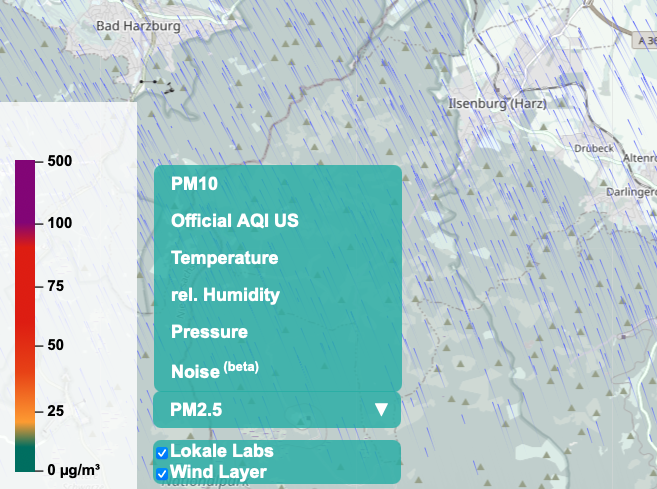Click the Darlingerode label on the map
657x489 pixels.
[x=631, y=191]
